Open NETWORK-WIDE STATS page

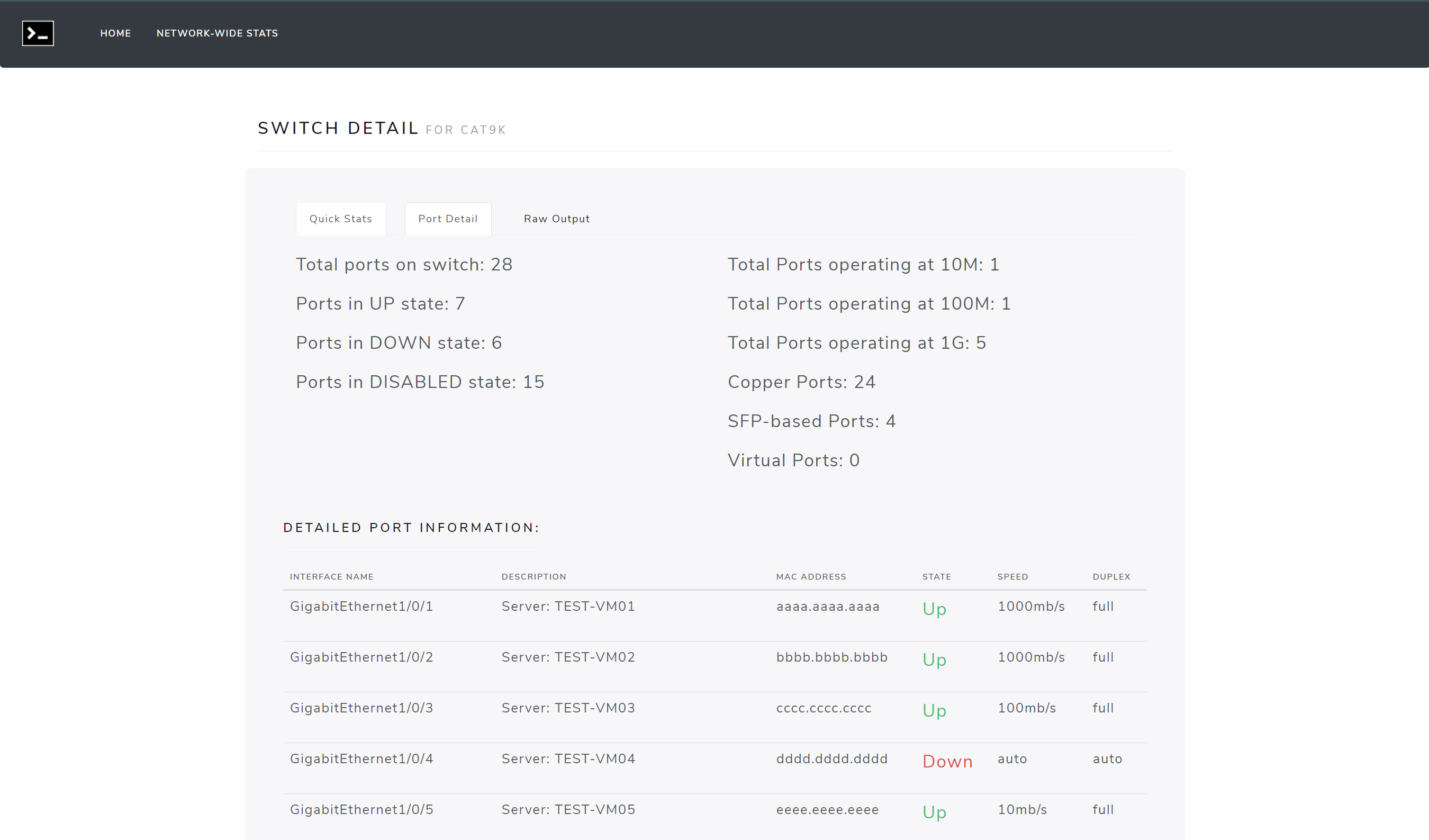click(x=217, y=33)
